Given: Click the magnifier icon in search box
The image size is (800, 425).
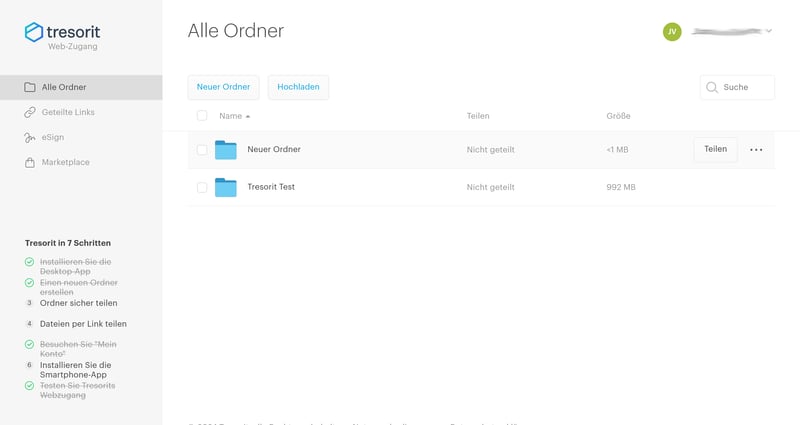Looking at the screenshot, I should pos(712,88).
